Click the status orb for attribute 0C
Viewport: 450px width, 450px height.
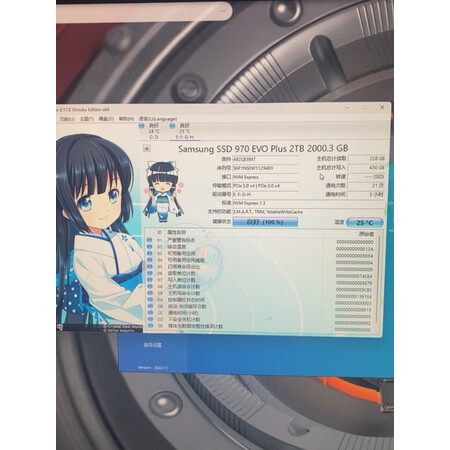pos(150,313)
